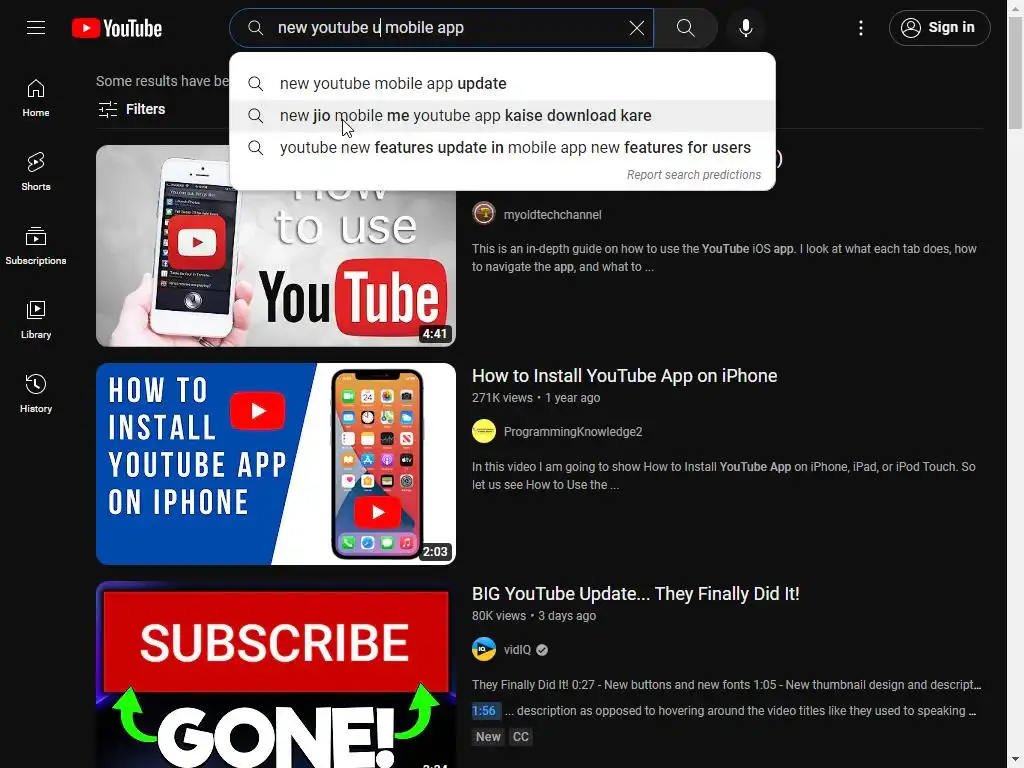This screenshot has width=1024, height=768.
Task: Start voice search with microphone
Action: click(746, 28)
